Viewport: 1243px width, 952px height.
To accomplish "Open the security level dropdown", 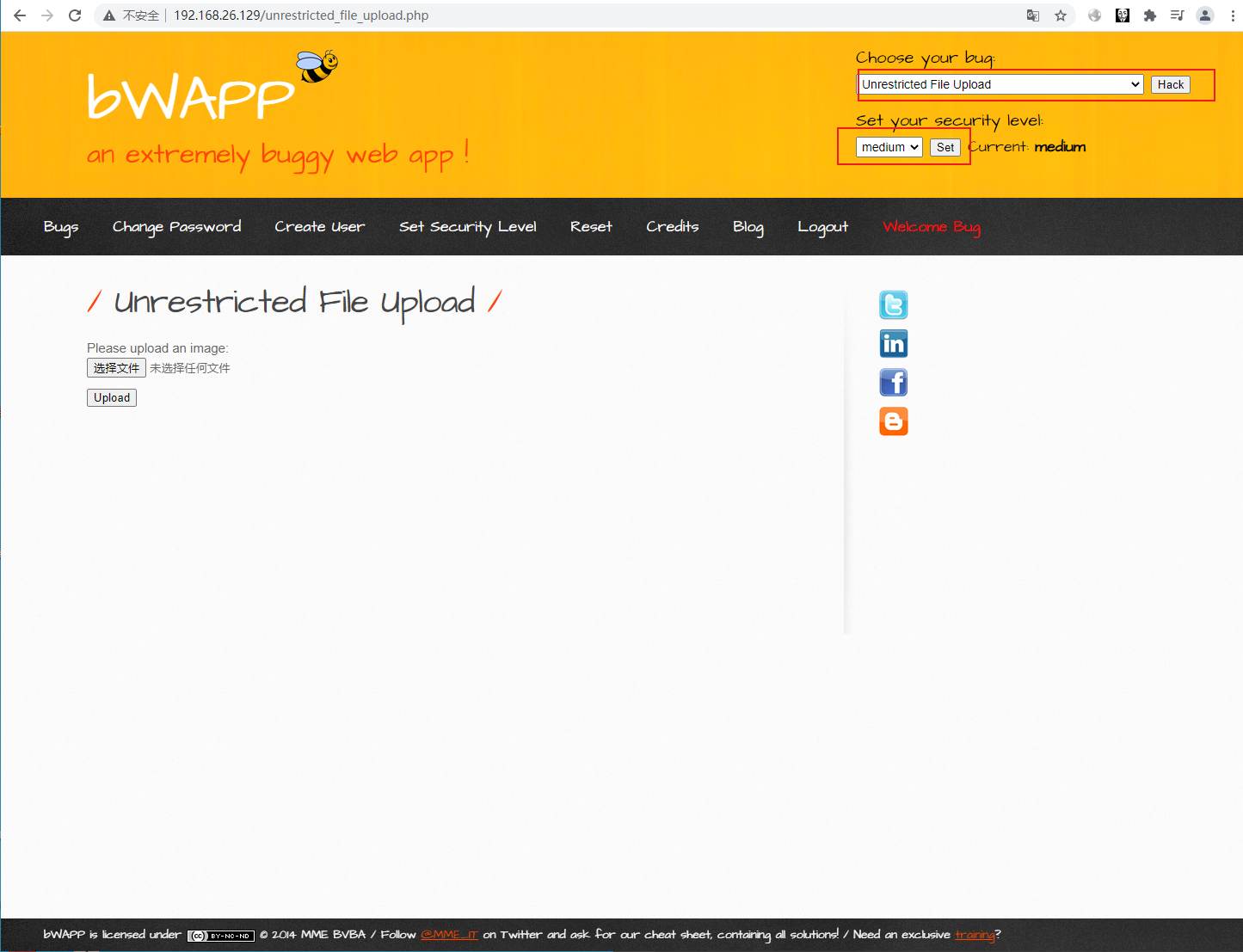I will click(889, 147).
